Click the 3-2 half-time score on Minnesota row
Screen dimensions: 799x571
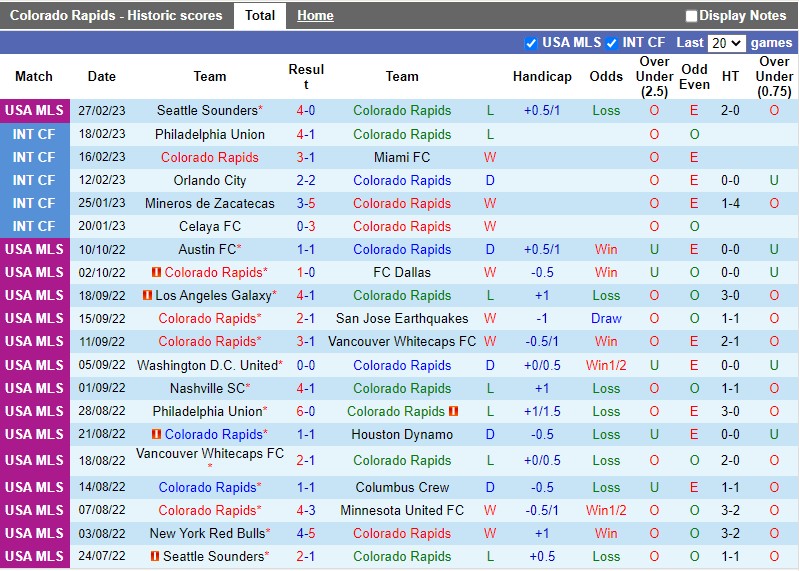730,510
